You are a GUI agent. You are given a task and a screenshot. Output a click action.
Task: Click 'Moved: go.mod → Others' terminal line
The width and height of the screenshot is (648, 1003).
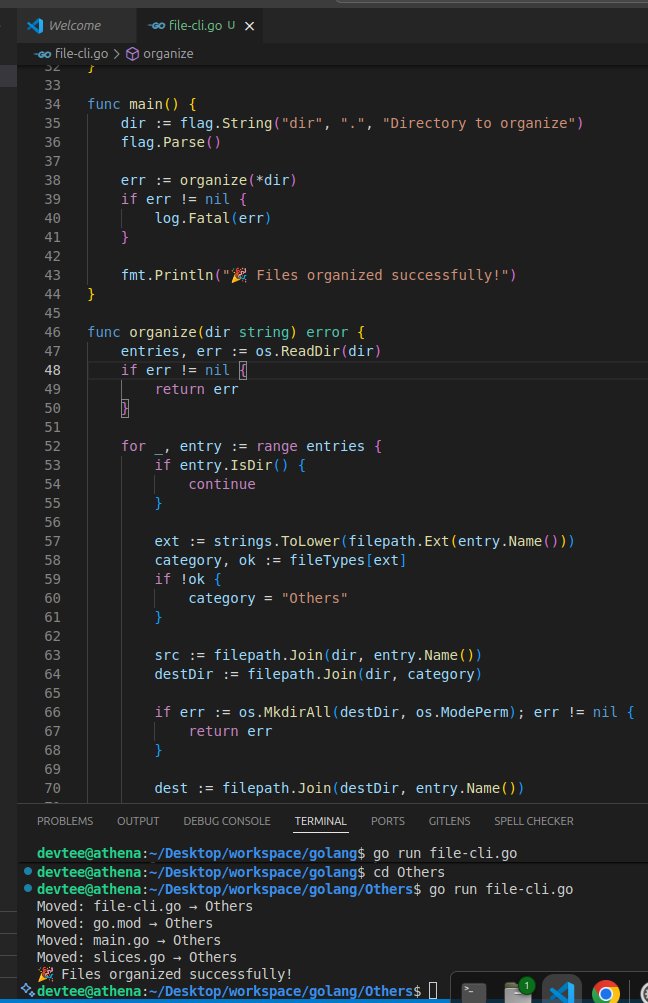click(x=125, y=924)
